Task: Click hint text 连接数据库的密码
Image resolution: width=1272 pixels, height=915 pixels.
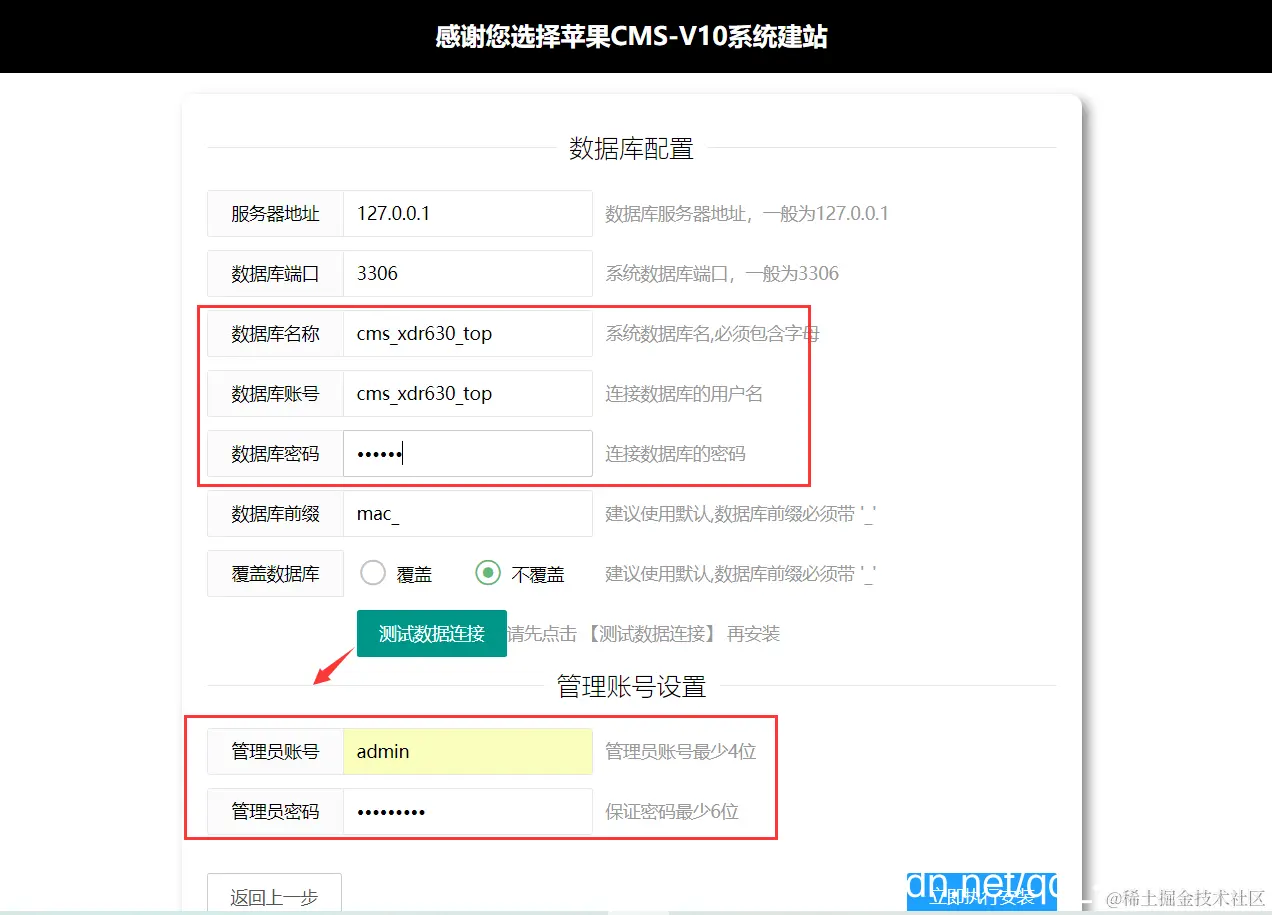Action: (x=675, y=453)
